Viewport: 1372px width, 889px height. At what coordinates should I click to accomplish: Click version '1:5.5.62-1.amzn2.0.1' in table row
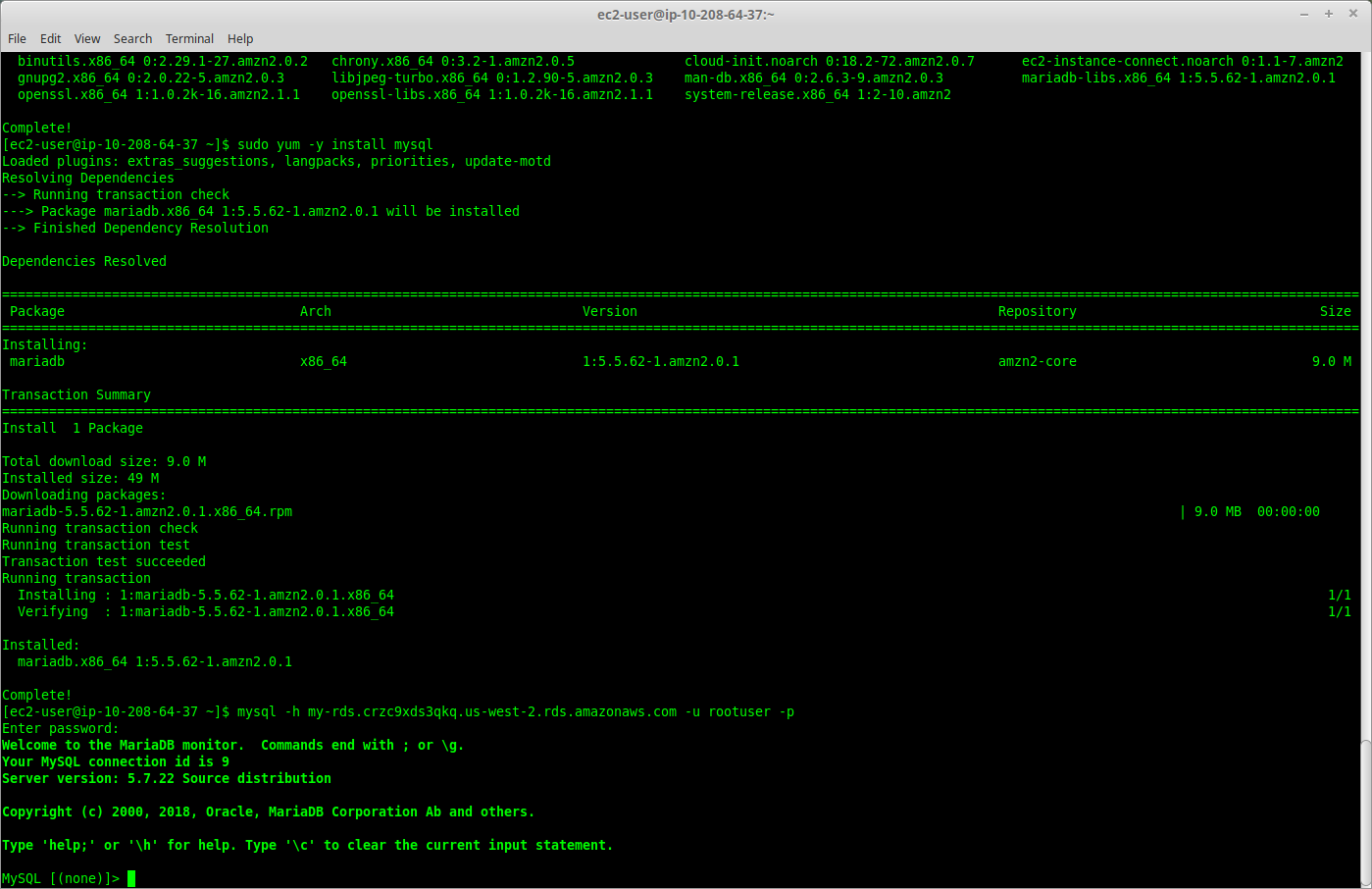point(661,361)
